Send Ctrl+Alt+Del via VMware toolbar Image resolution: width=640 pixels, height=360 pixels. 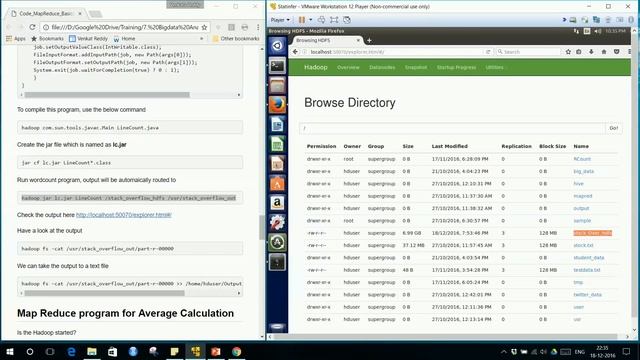coord(321,20)
